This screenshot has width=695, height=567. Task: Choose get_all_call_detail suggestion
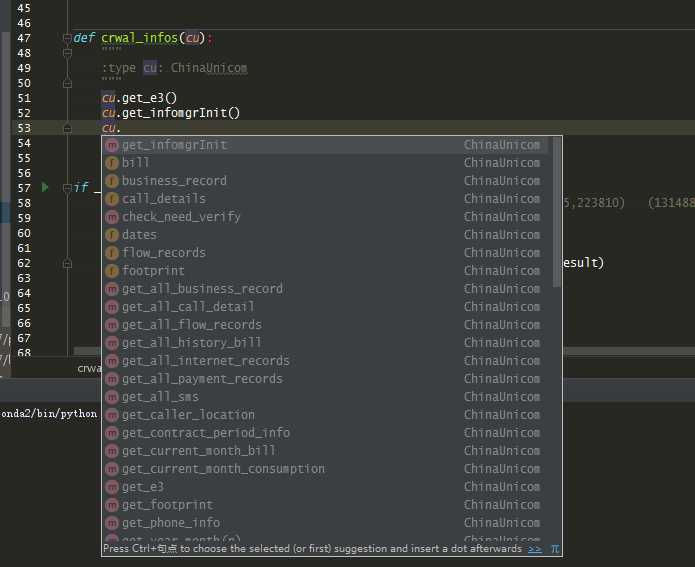325,307
